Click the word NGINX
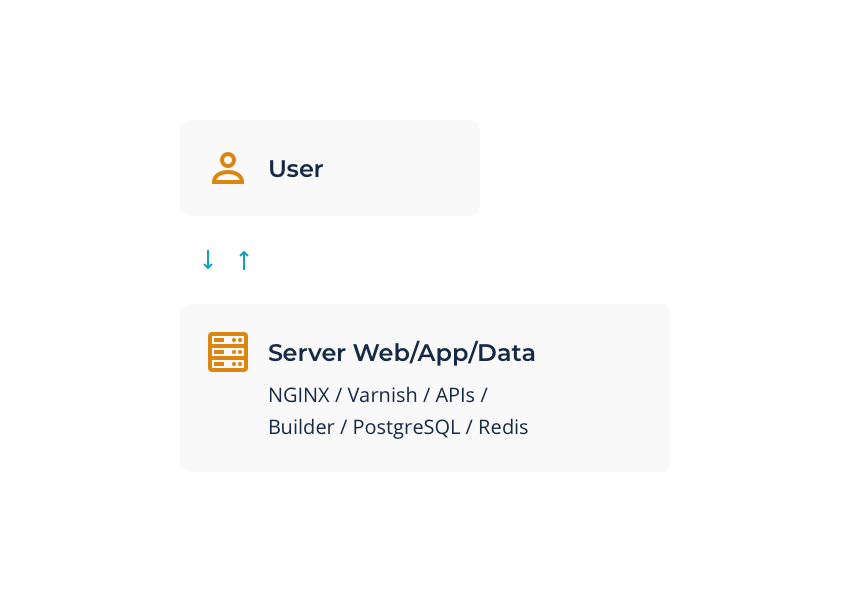The width and height of the screenshot is (850, 592). point(299,395)
